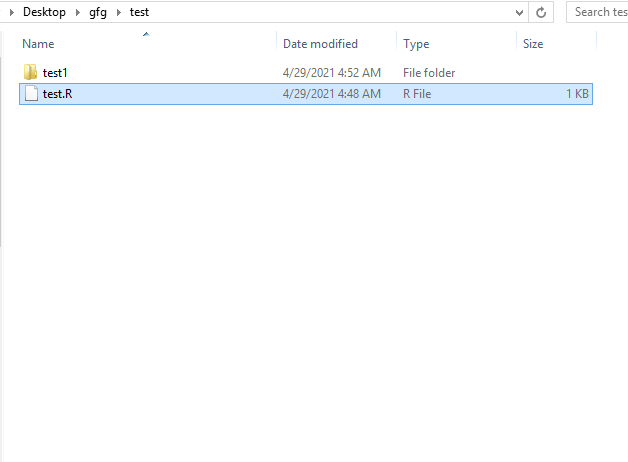Viewport: 628px width, 462px height.
Task: Navigate to gfg folder in the breadcrumb
Action: click(98, 12)
